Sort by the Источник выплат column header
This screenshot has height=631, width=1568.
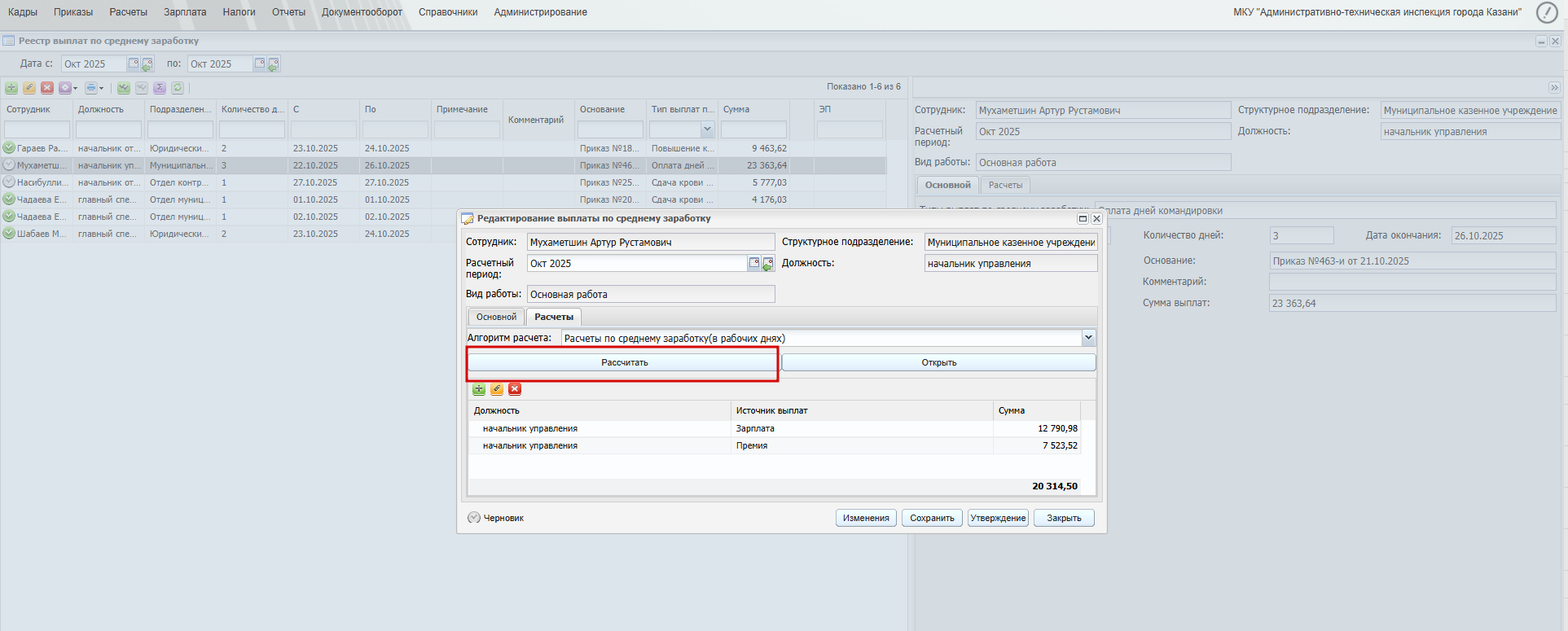pyautogui.click(x=862, y=410)
